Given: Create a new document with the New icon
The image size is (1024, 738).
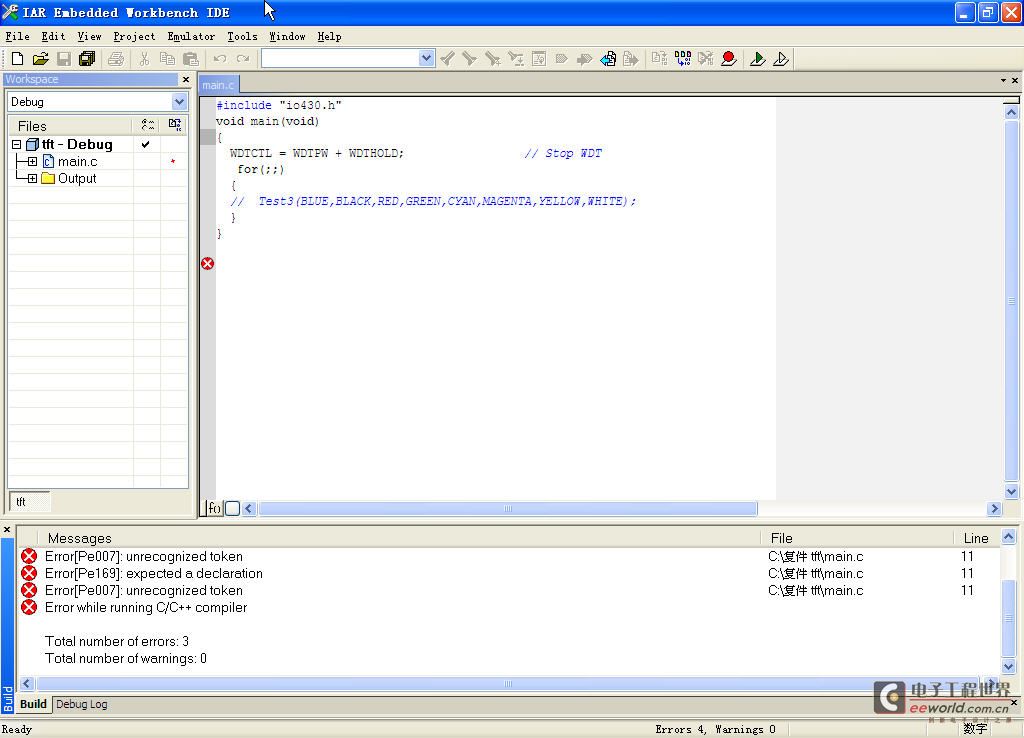Looking at the screenshot, I should point(18,59).
